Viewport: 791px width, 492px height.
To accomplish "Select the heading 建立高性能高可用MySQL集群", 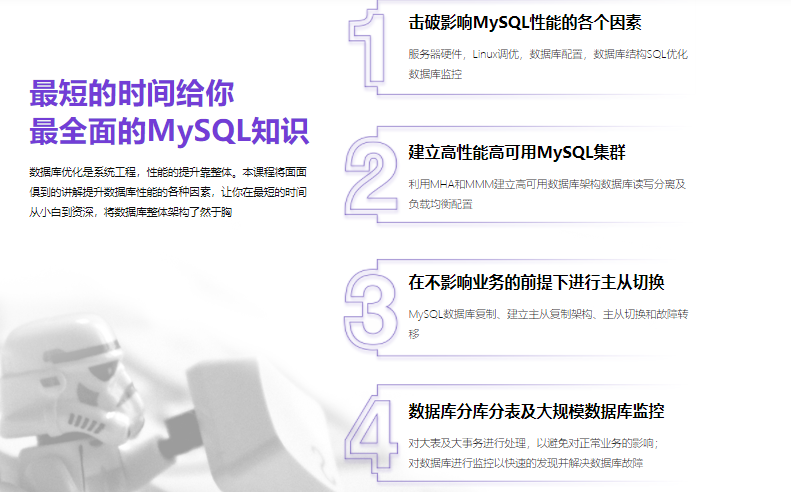I will 517,152.
